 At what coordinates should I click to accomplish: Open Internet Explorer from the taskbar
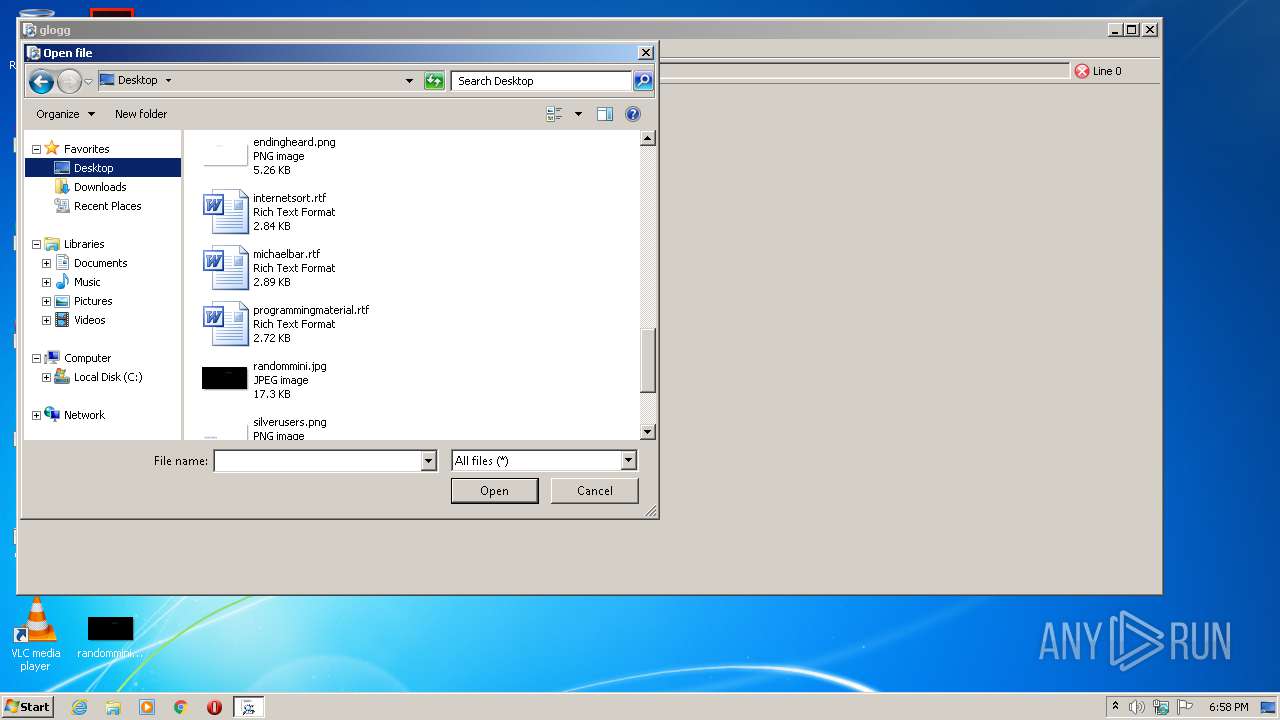click(x=79, y=707)
